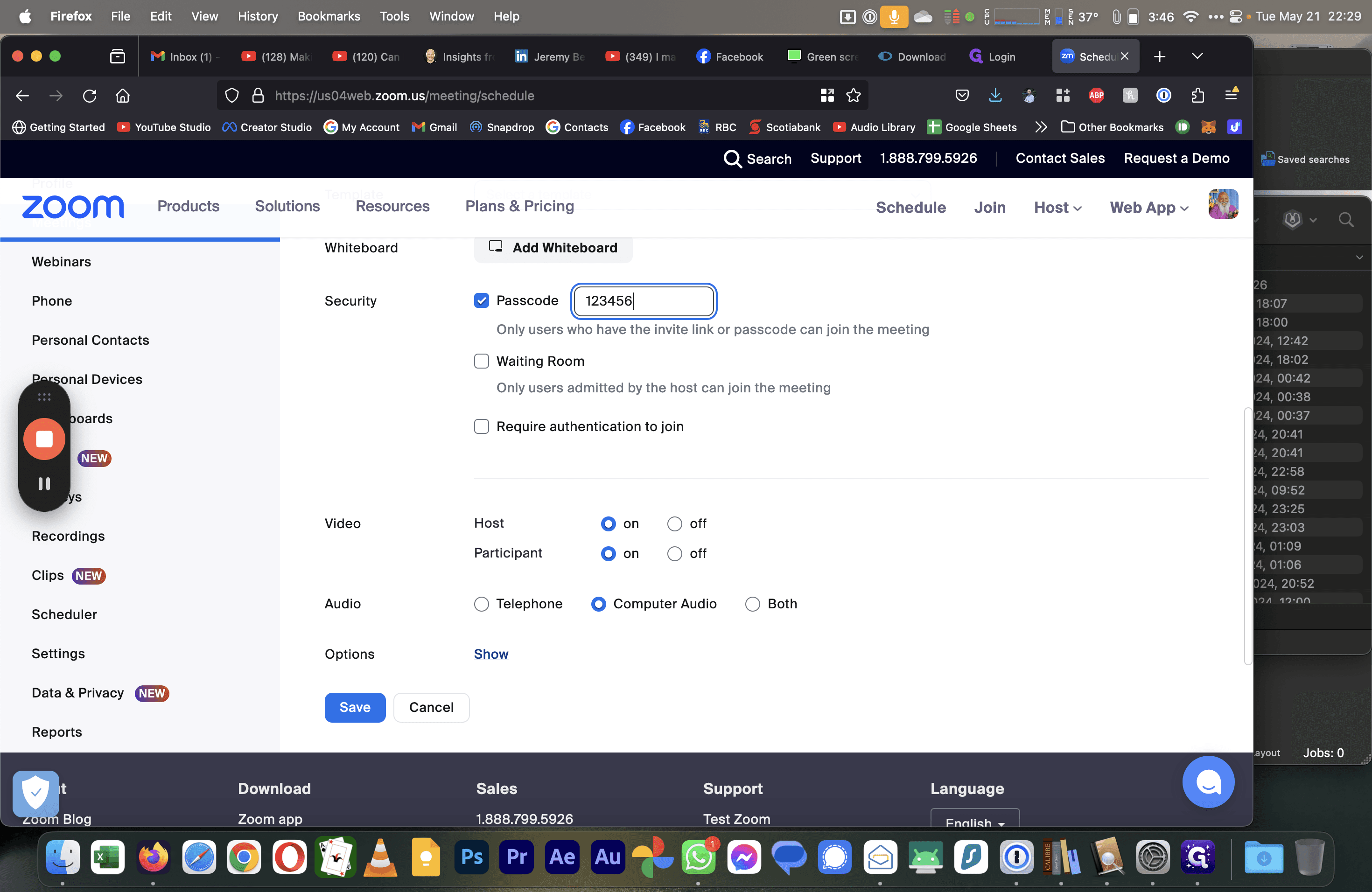Pause the screen recording
Image resolution: width=1372 pixels, height=892 pixels.
tap(44, 483)
